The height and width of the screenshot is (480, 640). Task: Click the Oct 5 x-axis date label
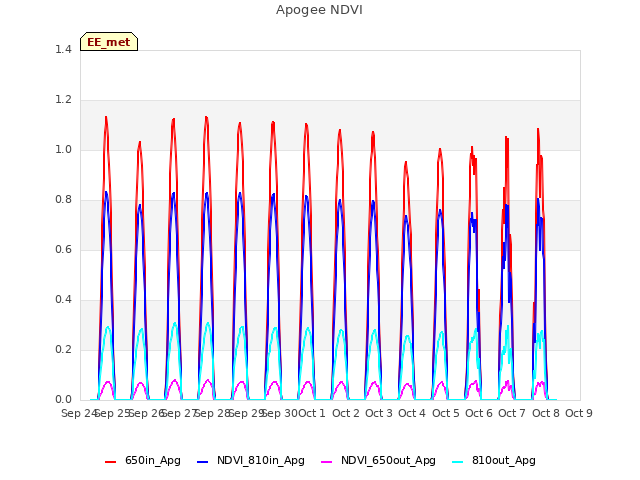point(446,413)
